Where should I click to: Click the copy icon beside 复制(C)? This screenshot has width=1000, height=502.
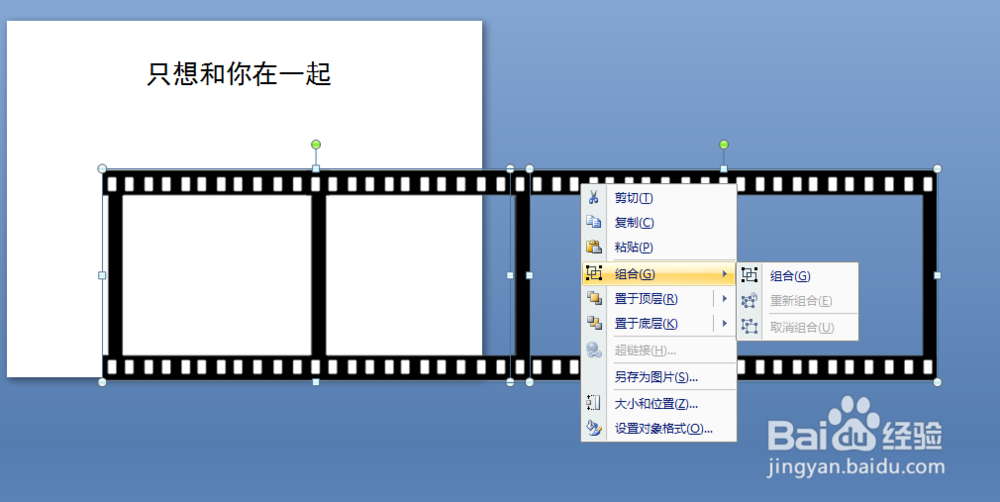[x=594, y=222]
